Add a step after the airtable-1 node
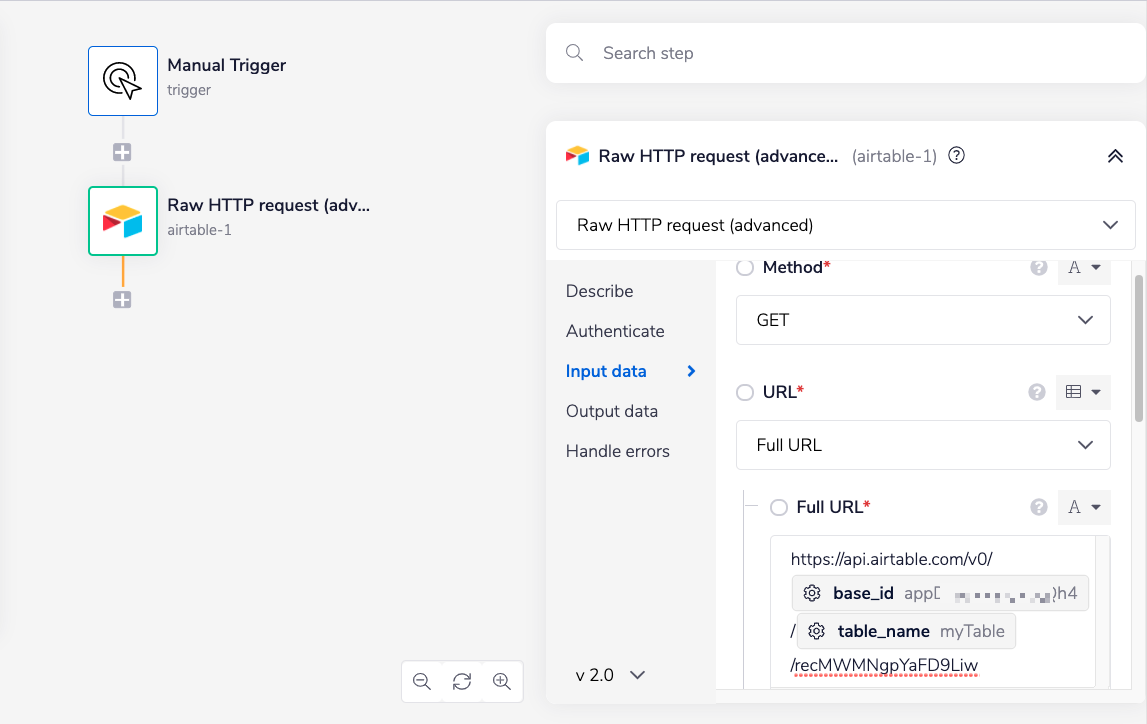The height and width of the screenshot is (724, 1147). tap(122, 299)
